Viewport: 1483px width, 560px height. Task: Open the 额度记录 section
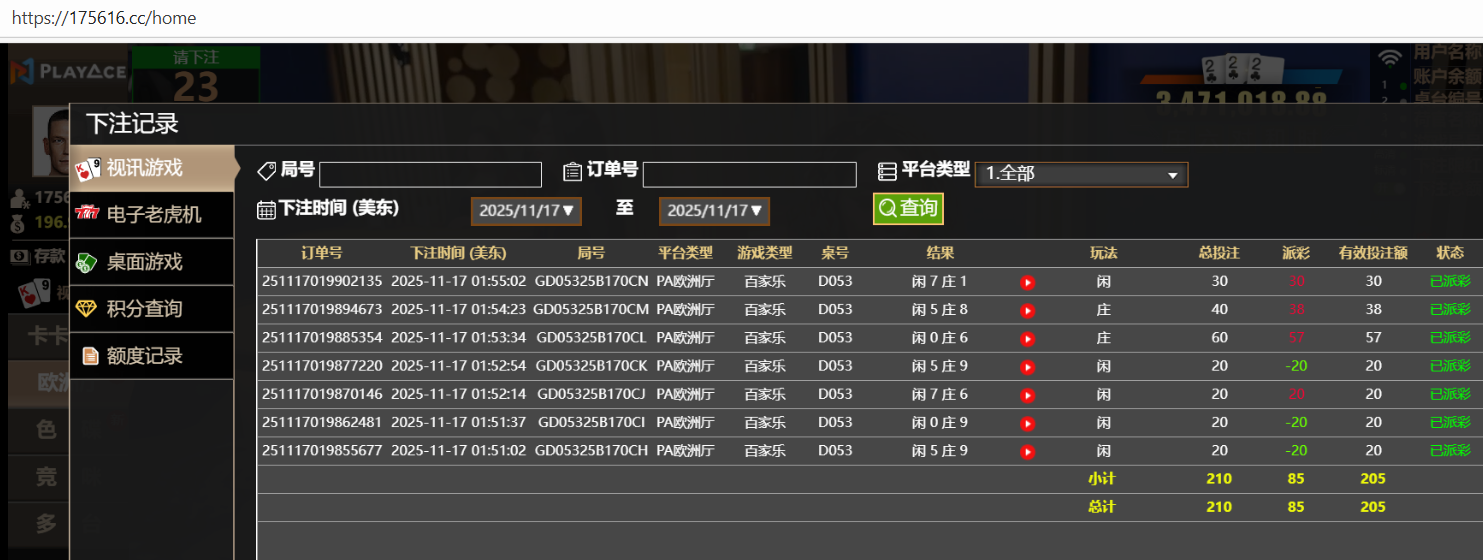[152, 356]
